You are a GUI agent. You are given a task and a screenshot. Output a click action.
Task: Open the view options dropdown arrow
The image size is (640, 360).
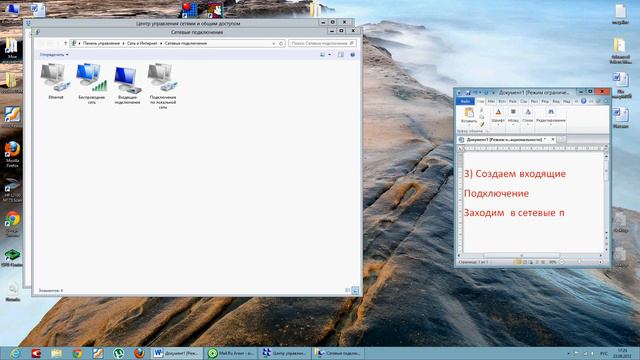click(x=329, y=54)
